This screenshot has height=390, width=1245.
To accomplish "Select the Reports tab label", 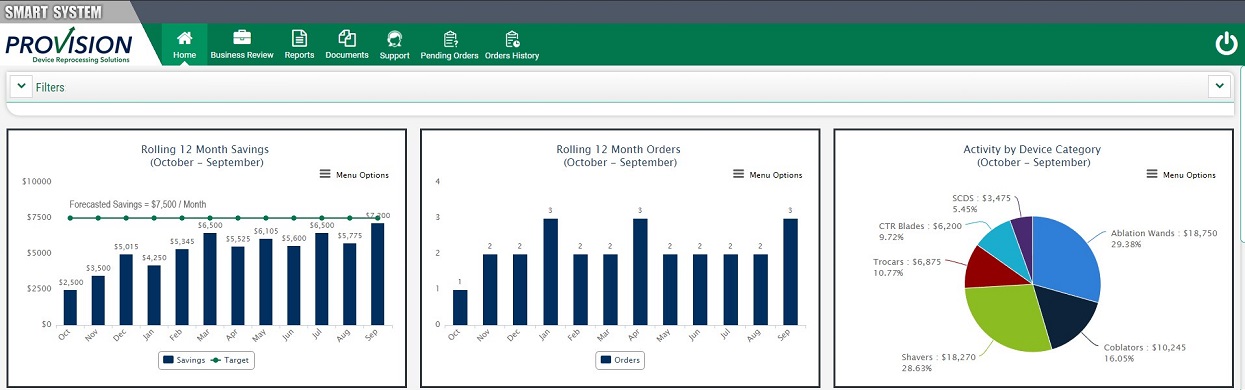I will [x=299, y=56].
